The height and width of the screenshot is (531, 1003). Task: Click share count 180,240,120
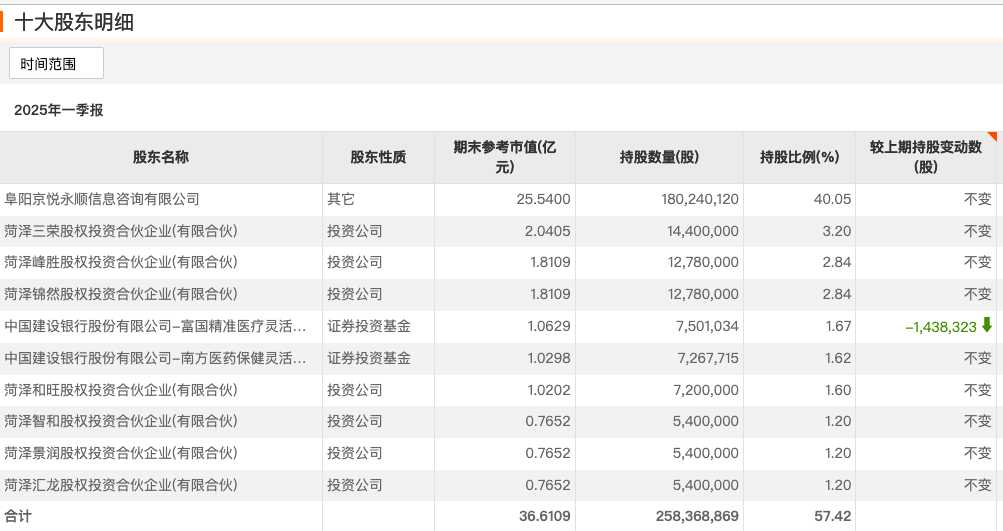[700, 199]
